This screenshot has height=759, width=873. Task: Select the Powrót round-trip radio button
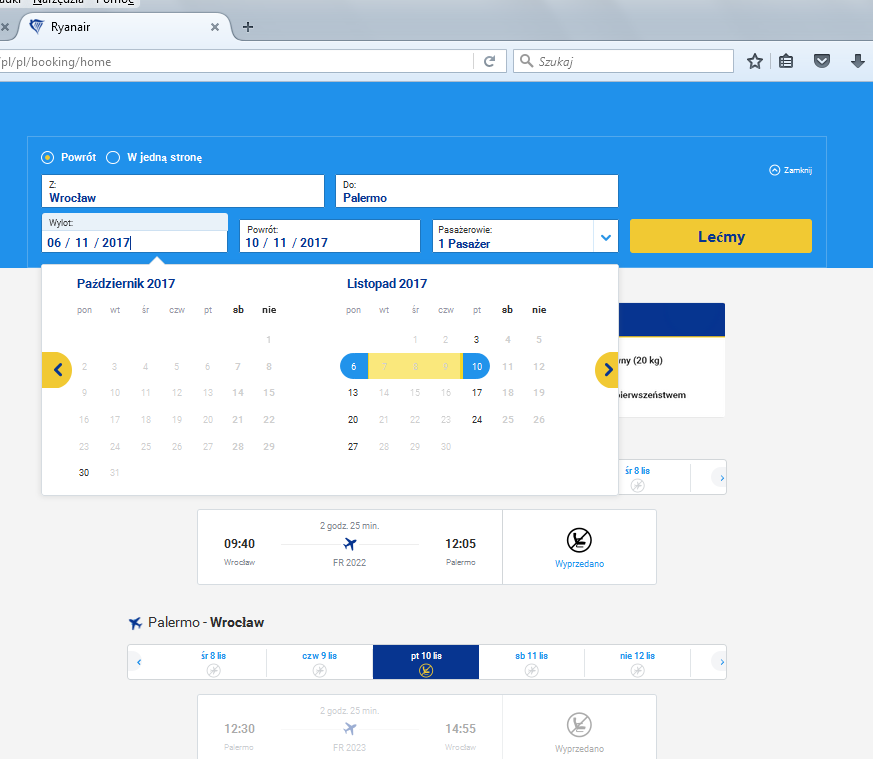pos(48,158)
